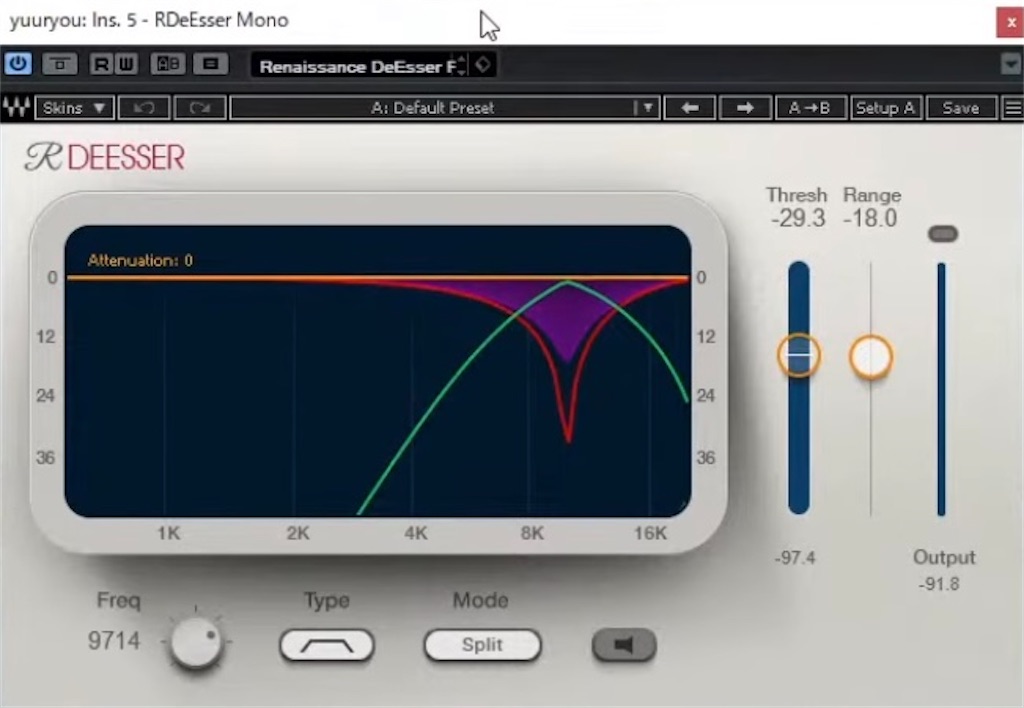Click the Freq value 9714

coord(114,641)
